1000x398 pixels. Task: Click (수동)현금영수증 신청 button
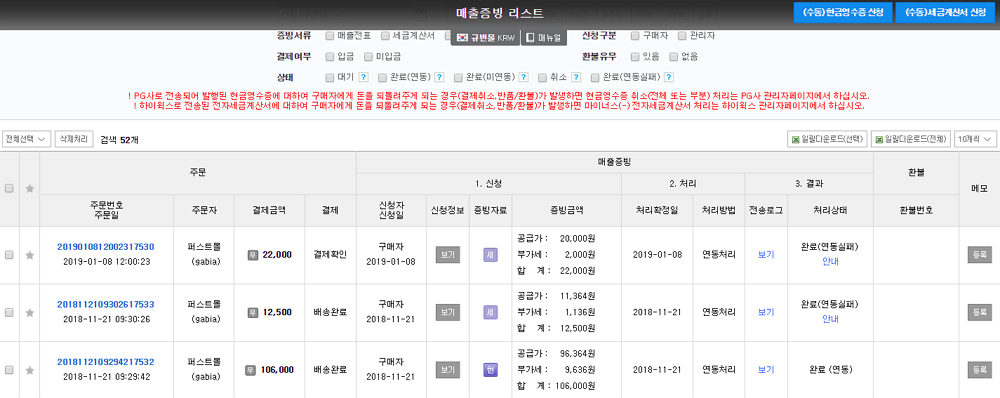[843, 13]
